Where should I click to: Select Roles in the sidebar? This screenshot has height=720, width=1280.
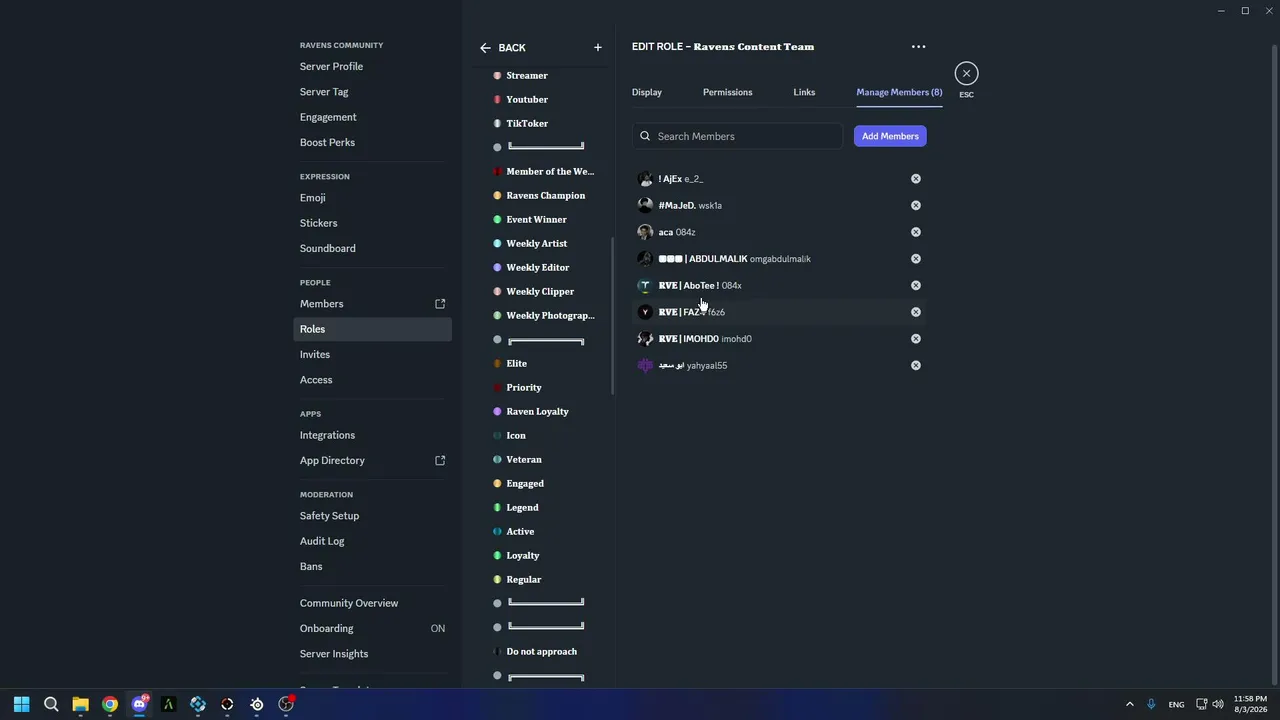point(373,329)
